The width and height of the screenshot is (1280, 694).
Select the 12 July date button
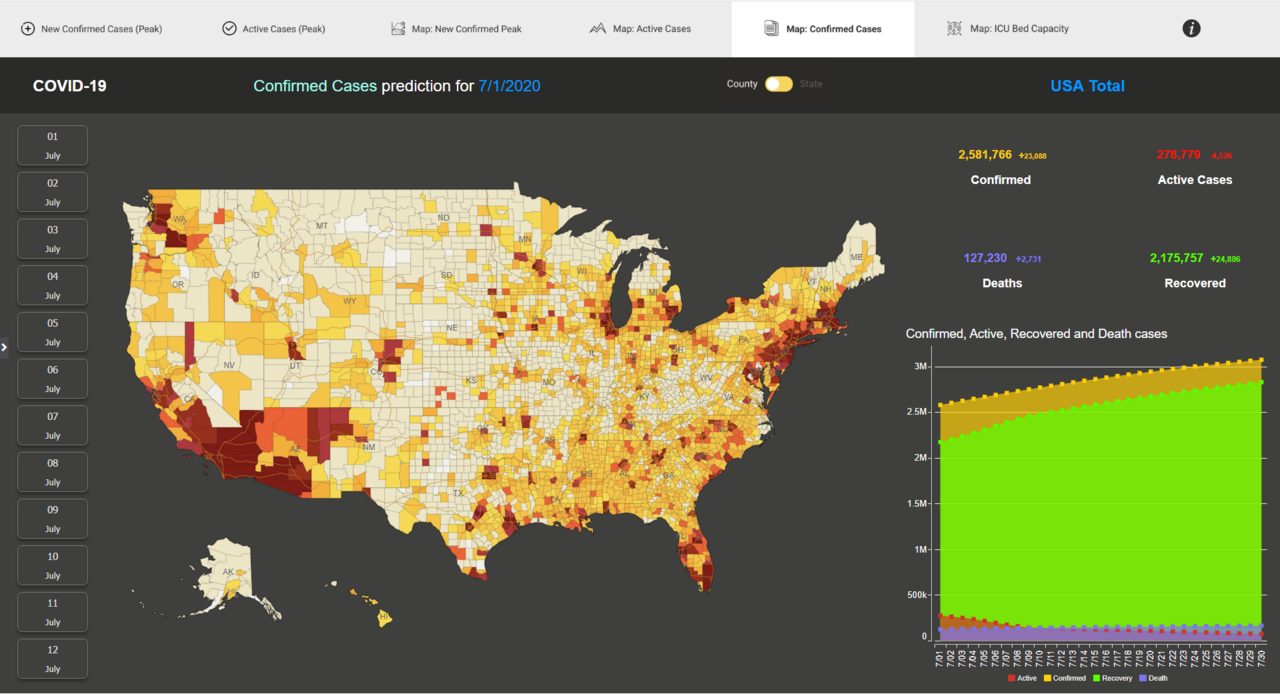click(53, 659)
